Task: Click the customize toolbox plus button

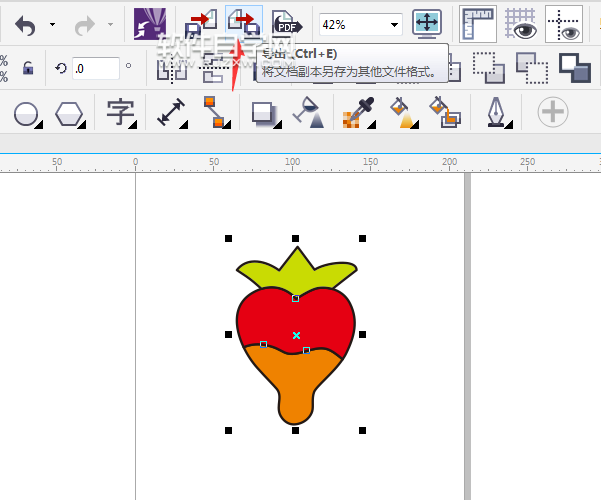Action: pos(553,112)
